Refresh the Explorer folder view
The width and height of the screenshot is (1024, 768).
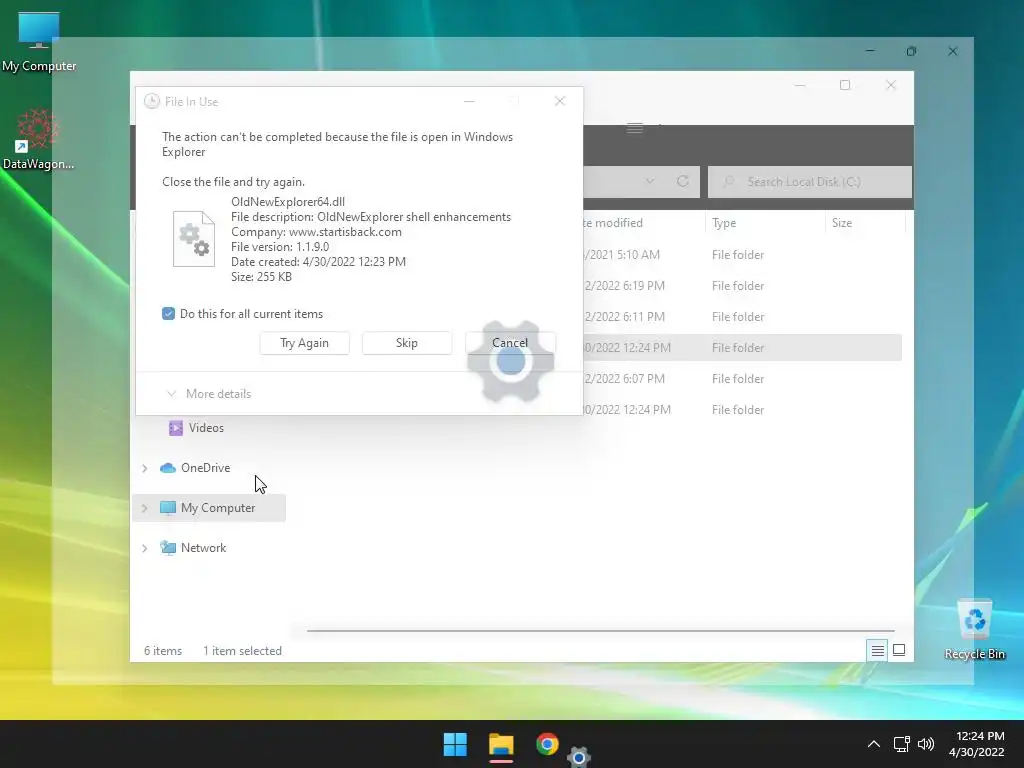[682, 181]
